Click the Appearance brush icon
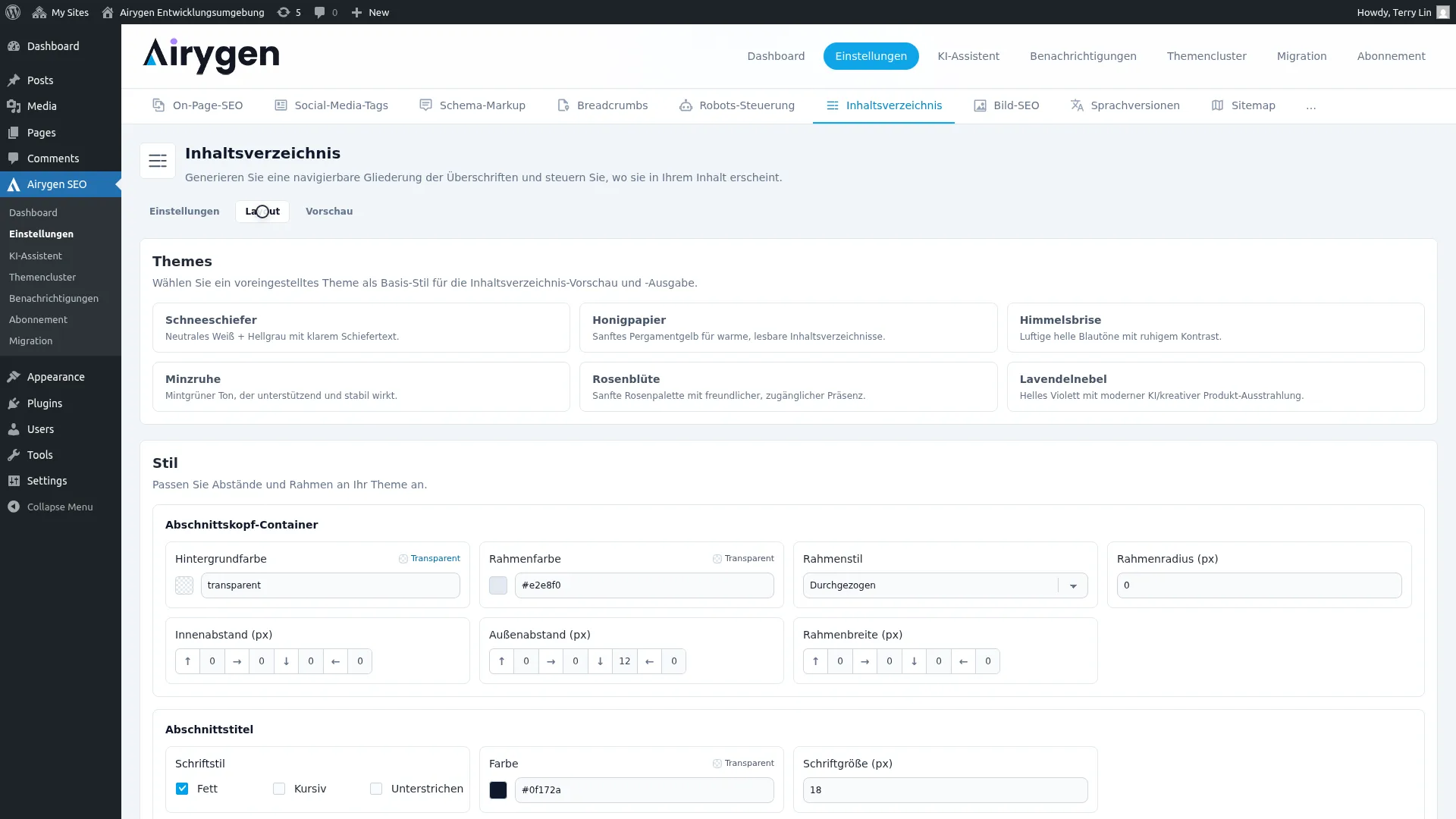1456x819 pixels. click(x=14, y=377)
